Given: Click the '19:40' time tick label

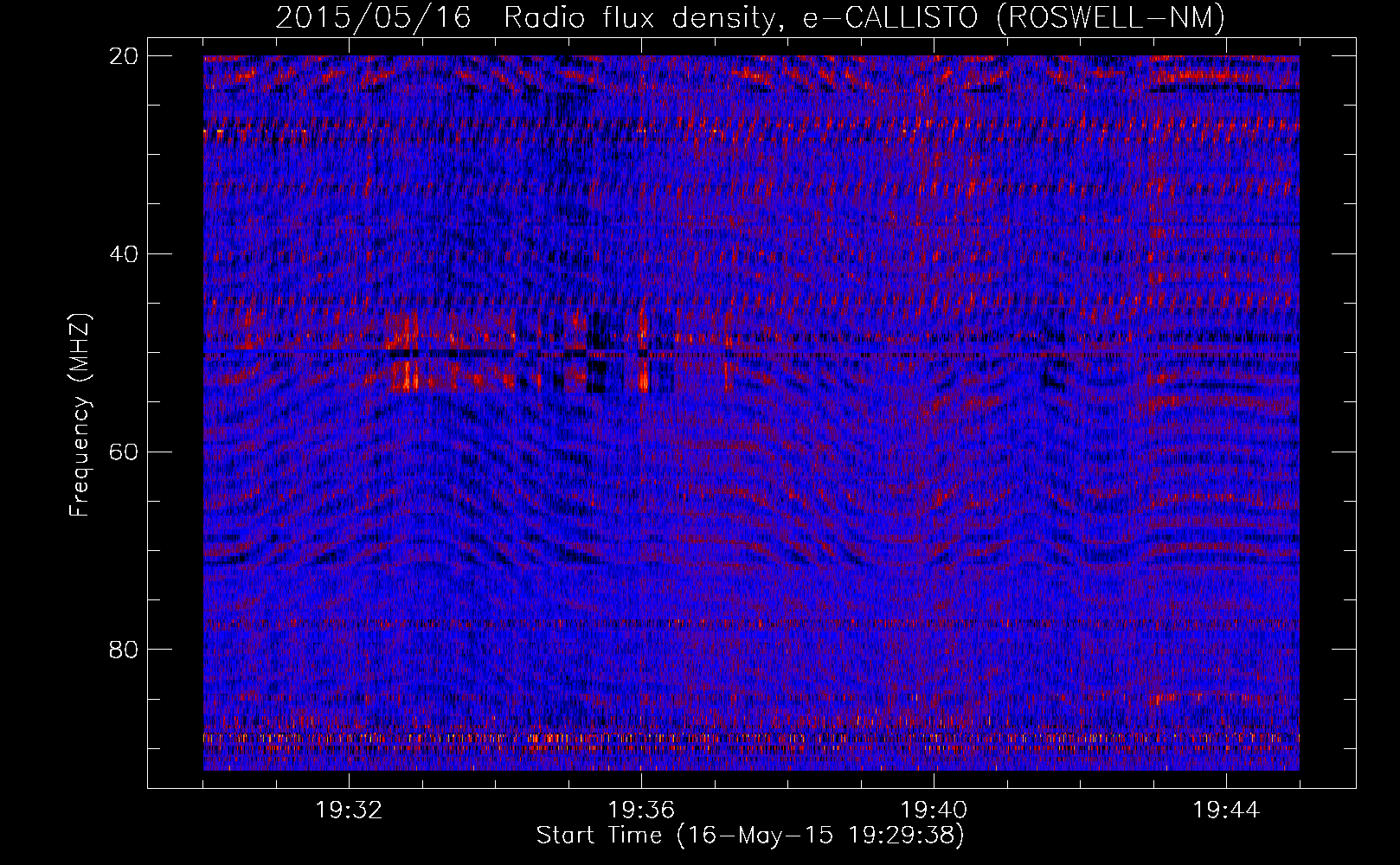Looking at the screenshot, I should click(x=934, y=811).
